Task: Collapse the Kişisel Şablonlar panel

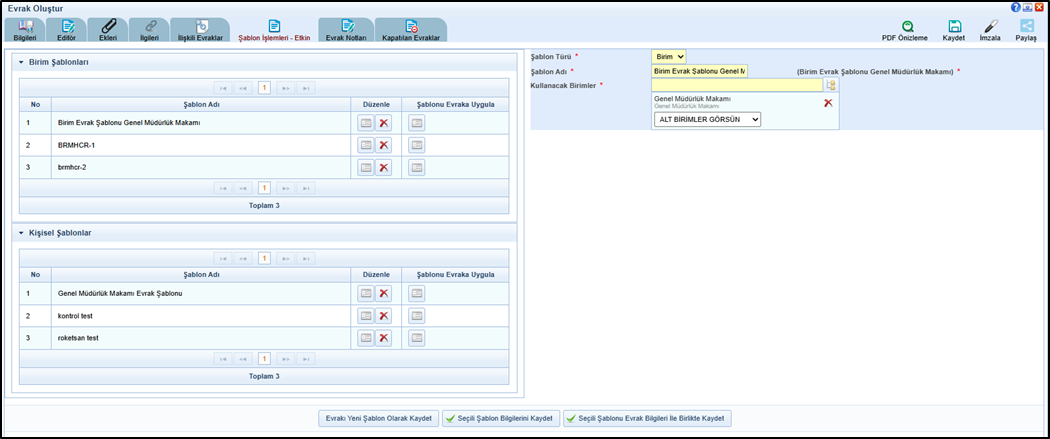Action: click(21, 233)
